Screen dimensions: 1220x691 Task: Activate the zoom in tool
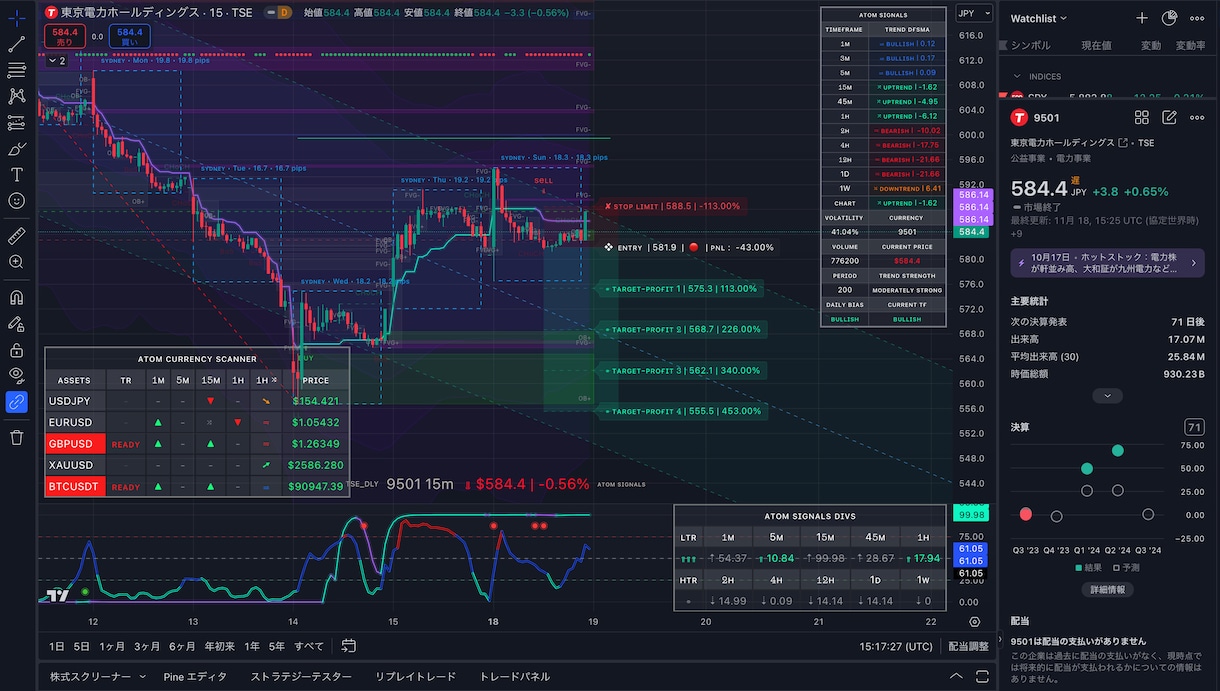click(x=17, y=262)
